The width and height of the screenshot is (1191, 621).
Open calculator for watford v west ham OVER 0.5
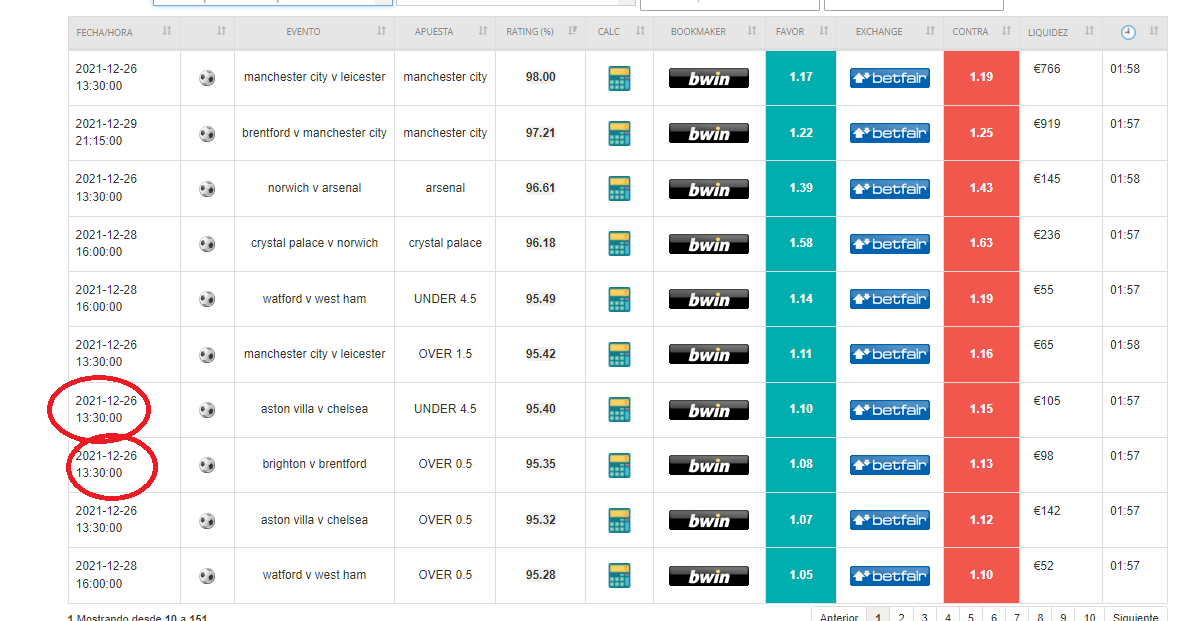click(619, 575)
